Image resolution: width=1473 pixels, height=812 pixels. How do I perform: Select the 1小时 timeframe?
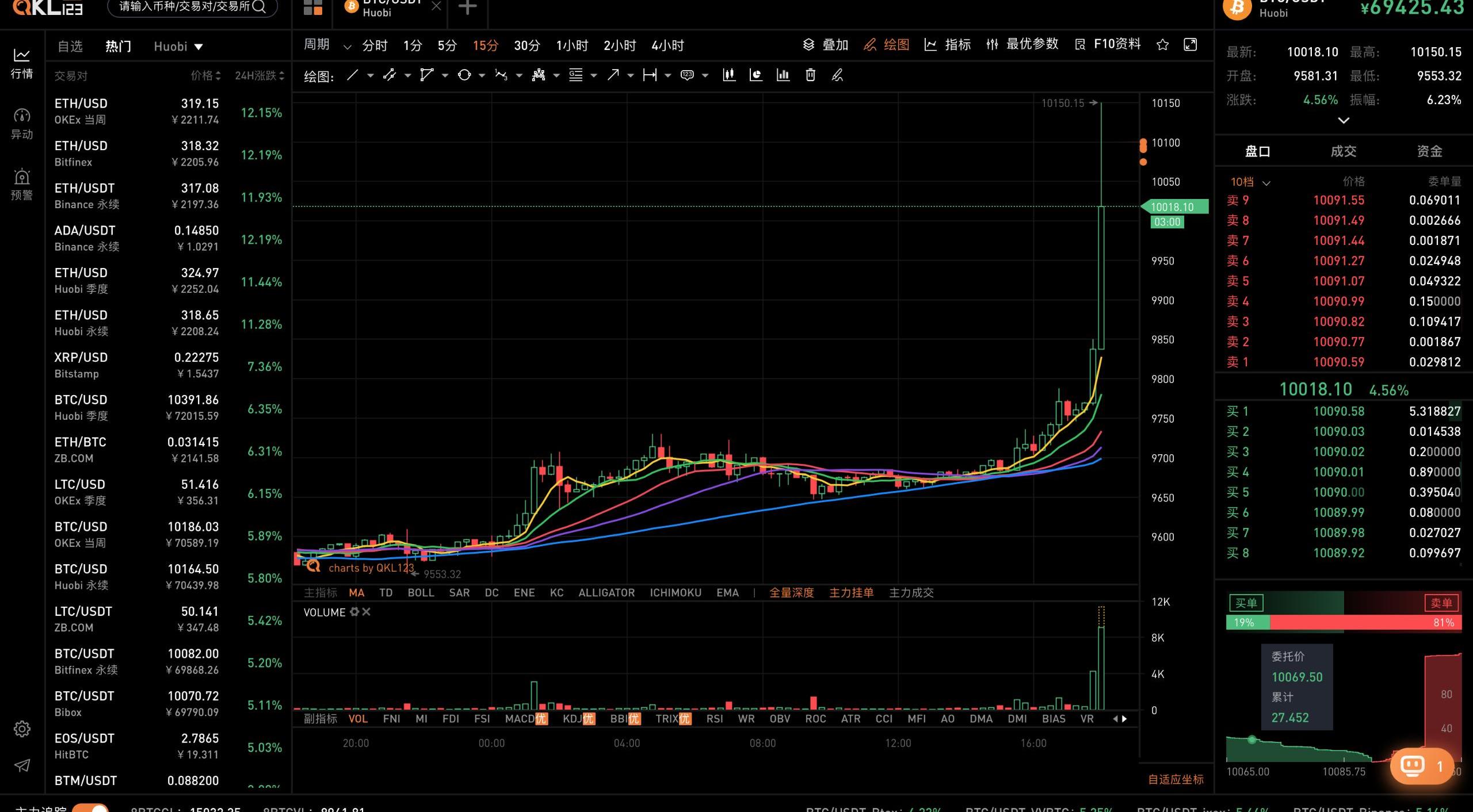[572, 45]
